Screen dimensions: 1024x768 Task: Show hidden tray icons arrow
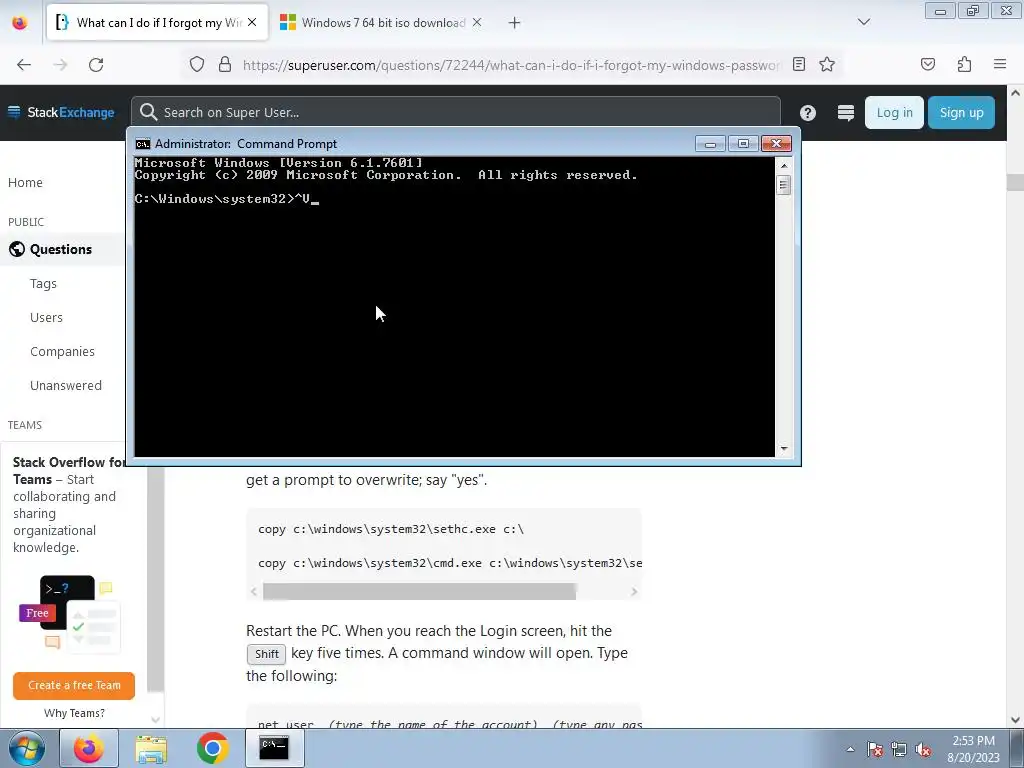[x=850, y=749]
